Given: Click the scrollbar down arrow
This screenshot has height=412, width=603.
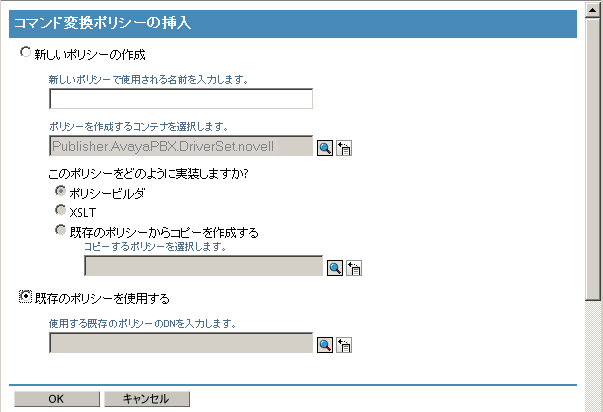Looking at the screenshot, I should pos(594,403).
